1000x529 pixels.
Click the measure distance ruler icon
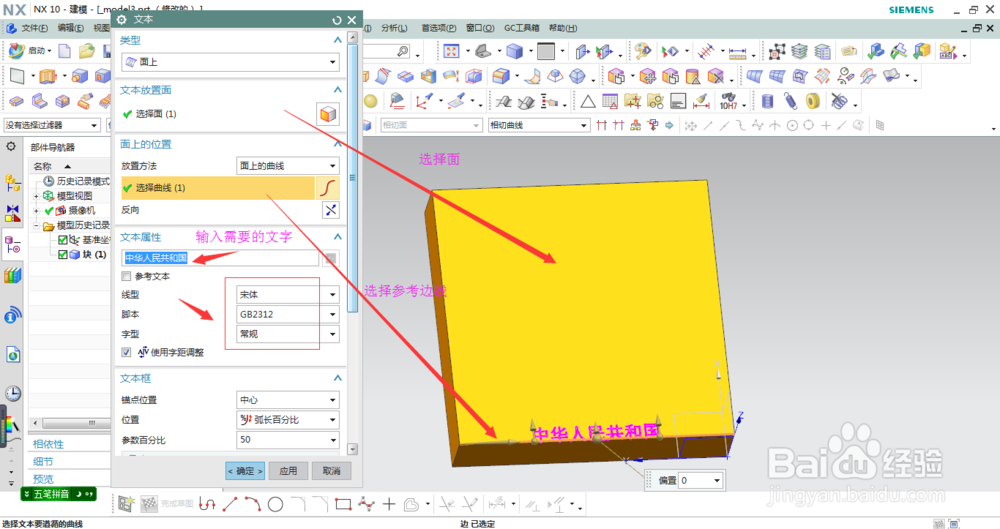pos(737,52)
